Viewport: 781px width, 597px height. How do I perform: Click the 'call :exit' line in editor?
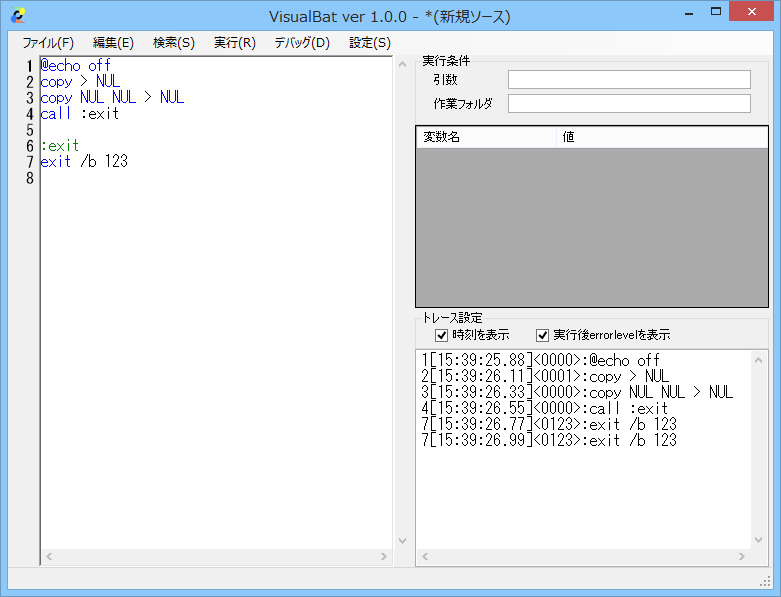(x=80, y=114)
